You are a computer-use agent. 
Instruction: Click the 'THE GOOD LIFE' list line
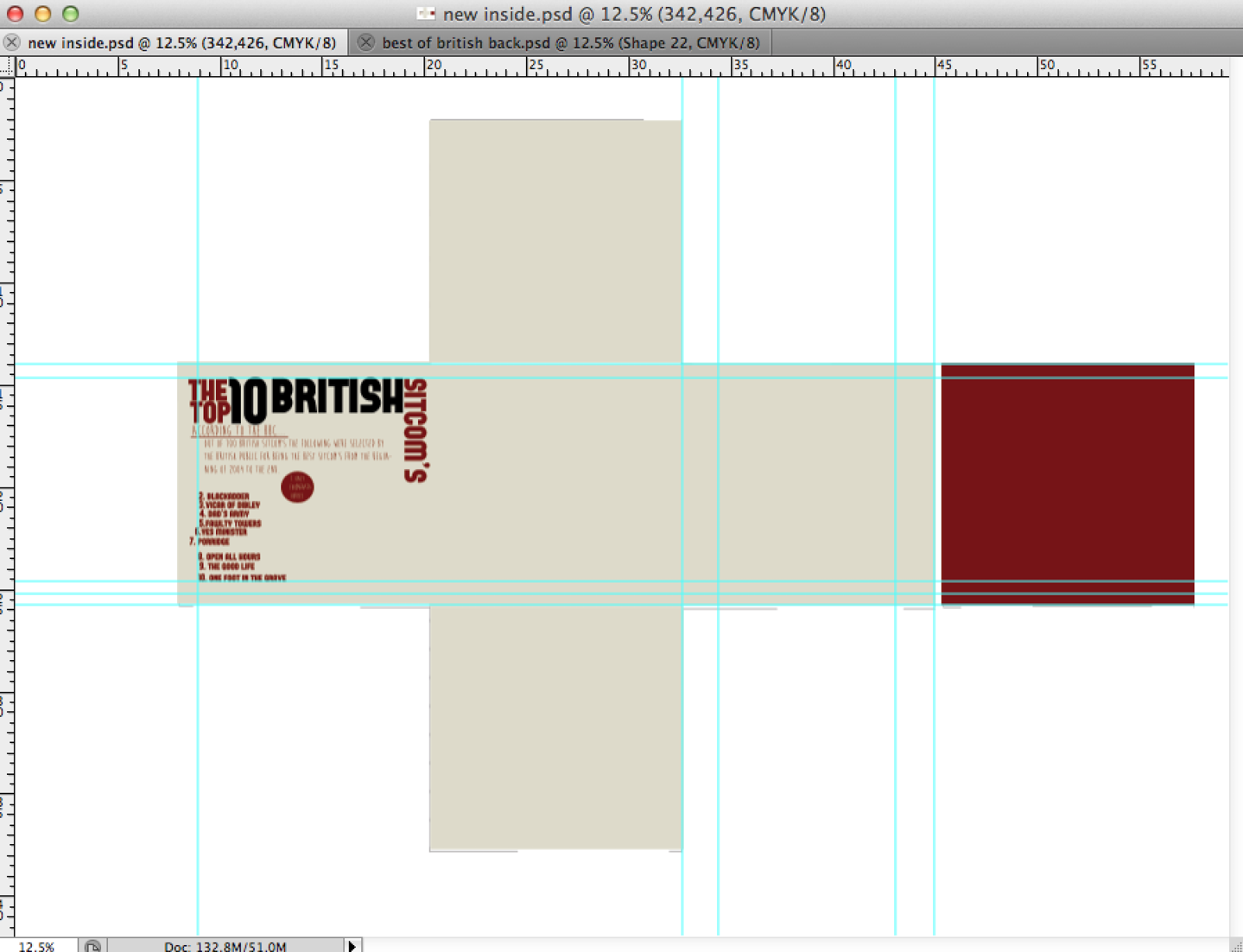227,567
